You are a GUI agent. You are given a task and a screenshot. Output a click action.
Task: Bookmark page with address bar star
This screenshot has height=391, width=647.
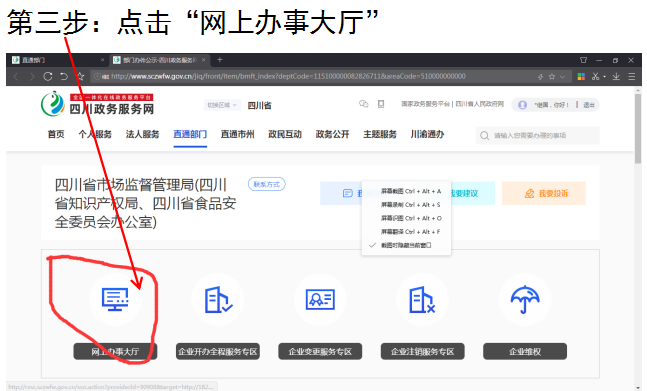[x=552, y=76]
